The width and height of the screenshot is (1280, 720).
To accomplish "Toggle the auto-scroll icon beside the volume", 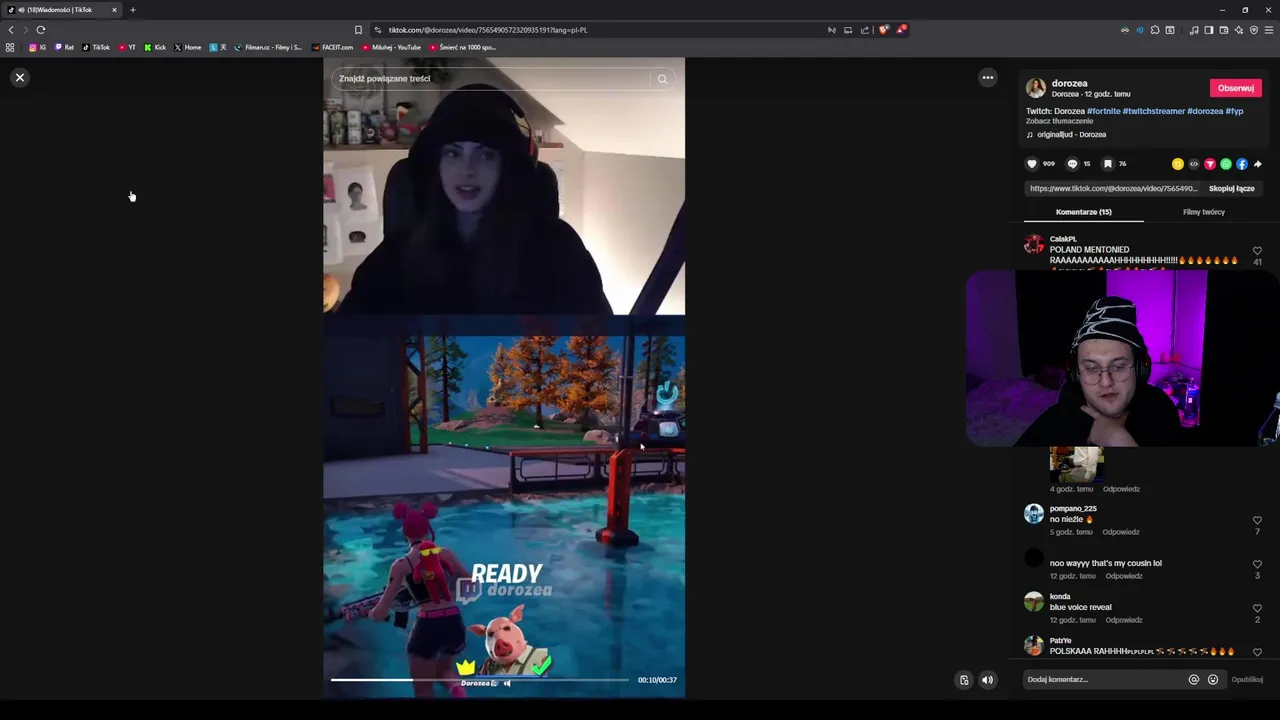I will click(964, 680).
